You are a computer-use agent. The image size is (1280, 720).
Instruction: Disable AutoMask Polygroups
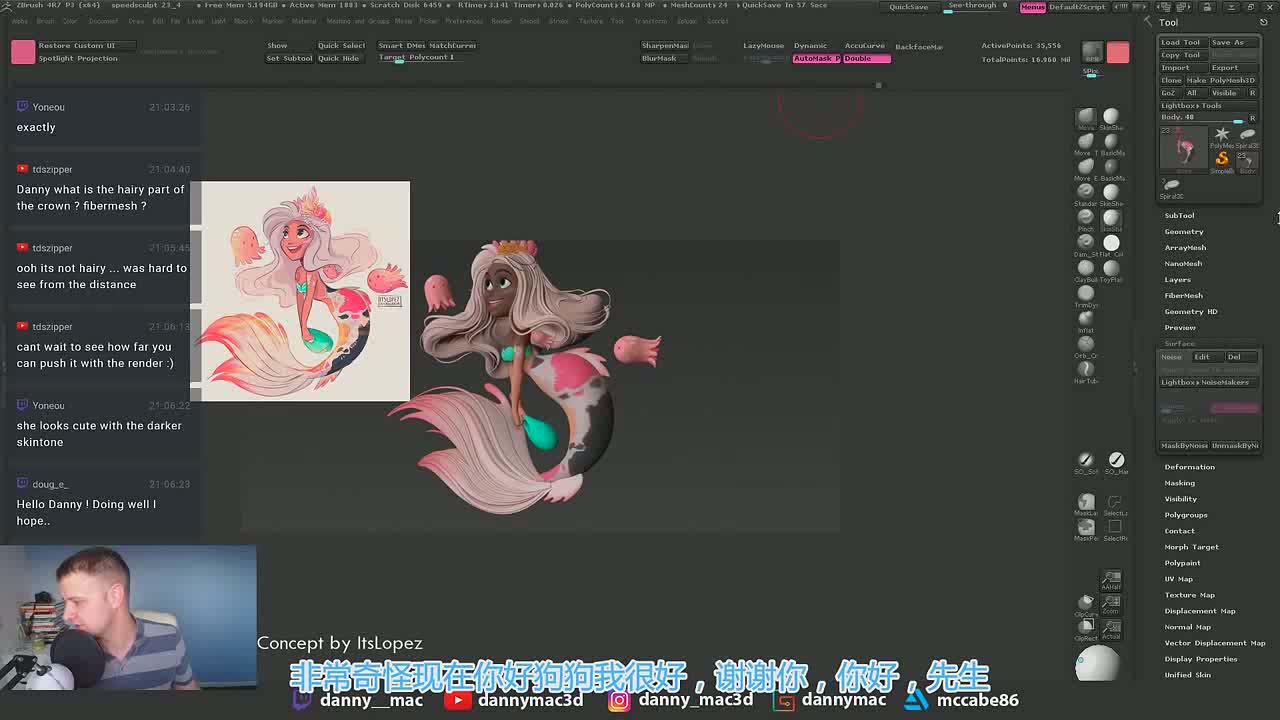(816, 59)
